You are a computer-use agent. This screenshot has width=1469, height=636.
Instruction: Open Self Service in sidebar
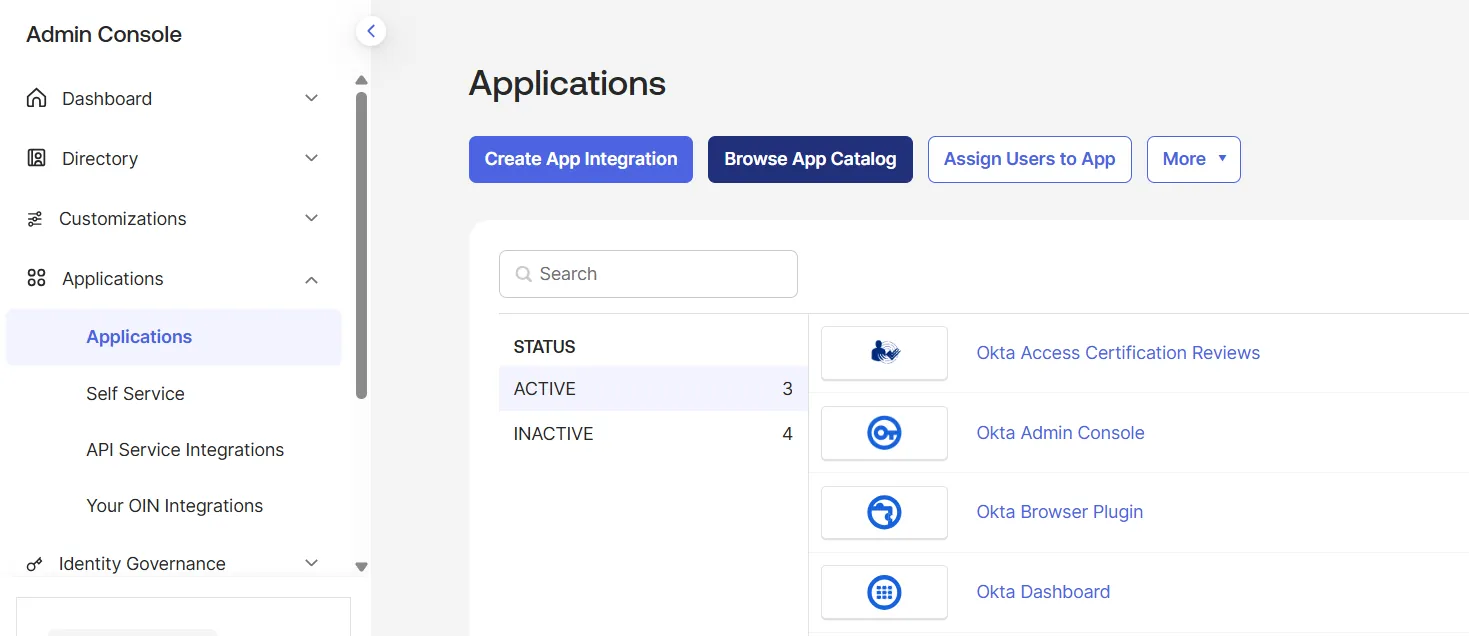click(x=135, y=394)
